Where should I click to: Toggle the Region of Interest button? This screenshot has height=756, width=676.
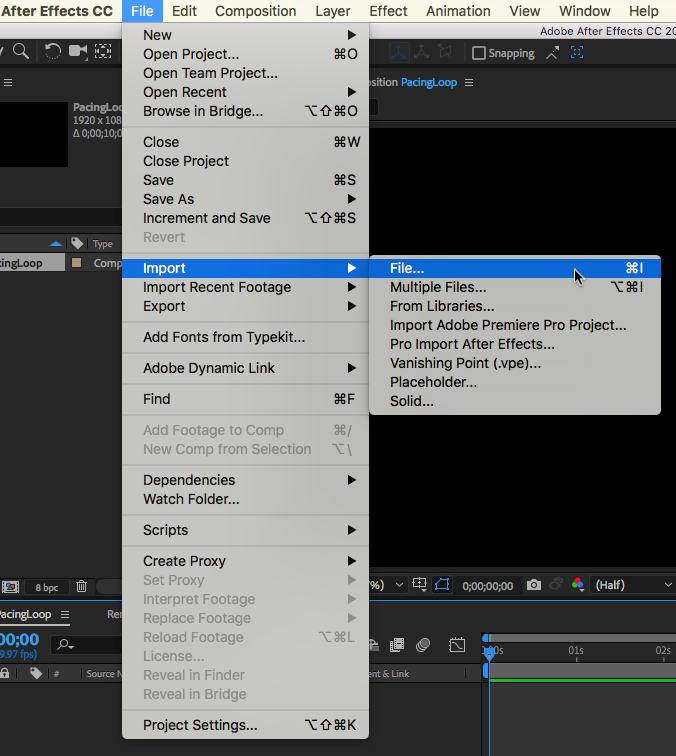point(420,585)
